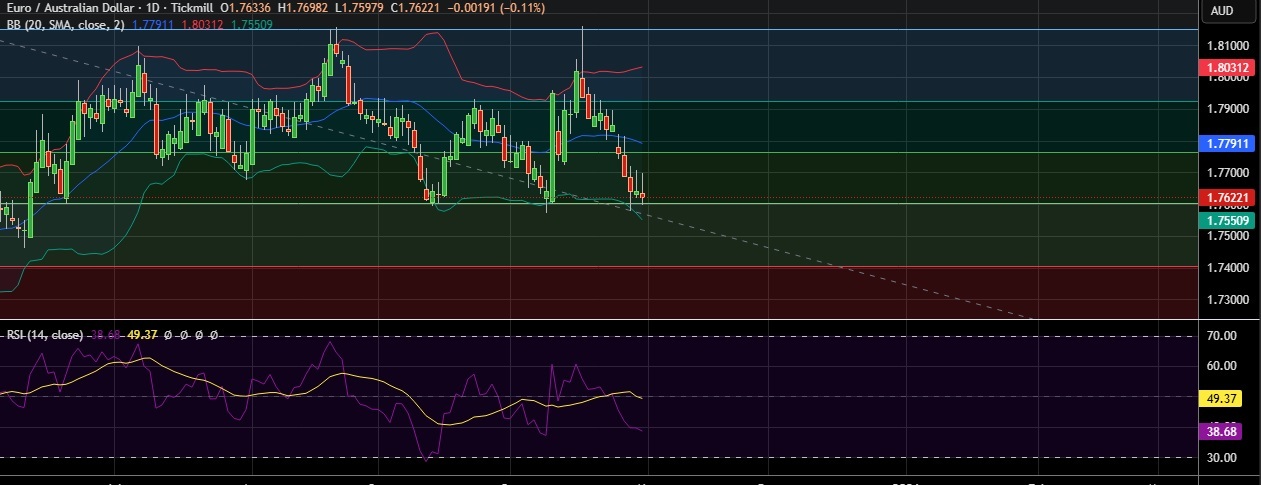Screen dimensions: 1261x485
Task: Open the AUD currency selector
Action: (1221, 10)
